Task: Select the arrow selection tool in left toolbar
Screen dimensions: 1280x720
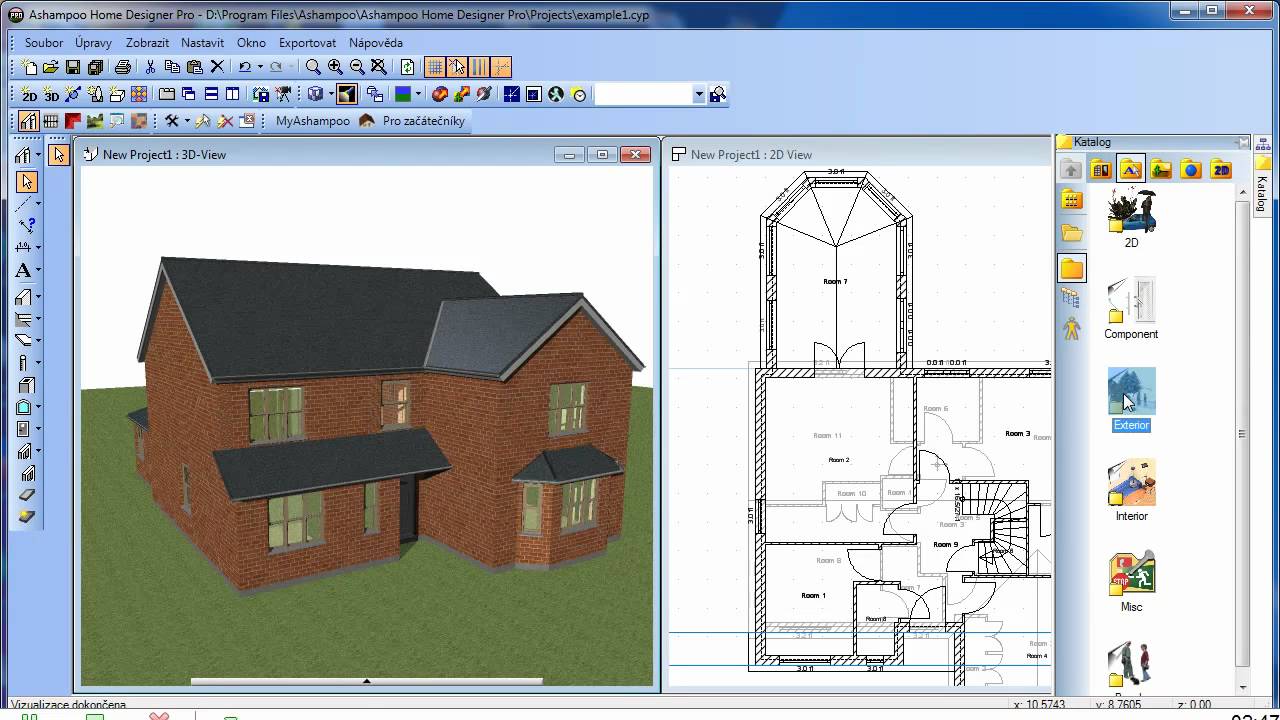Action: click(26, 182)
